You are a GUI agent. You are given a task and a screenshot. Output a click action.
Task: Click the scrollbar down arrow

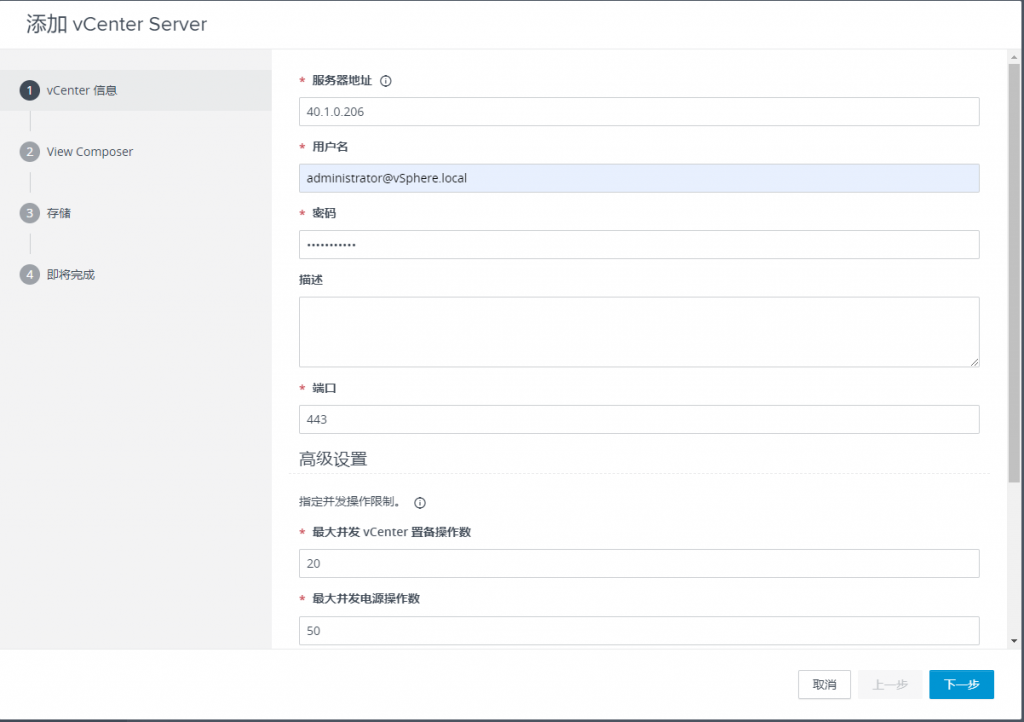click(1014, 641)
